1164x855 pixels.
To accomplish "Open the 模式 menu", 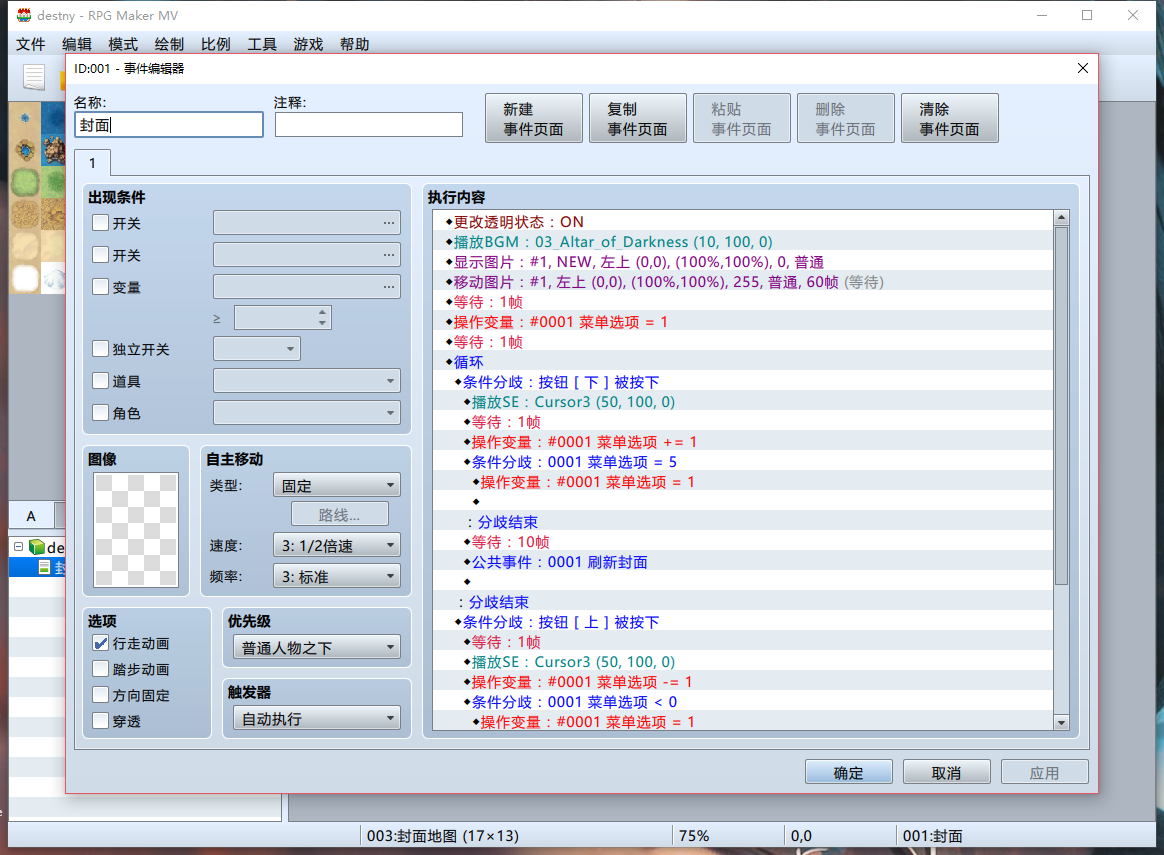I will coord(122,45).
